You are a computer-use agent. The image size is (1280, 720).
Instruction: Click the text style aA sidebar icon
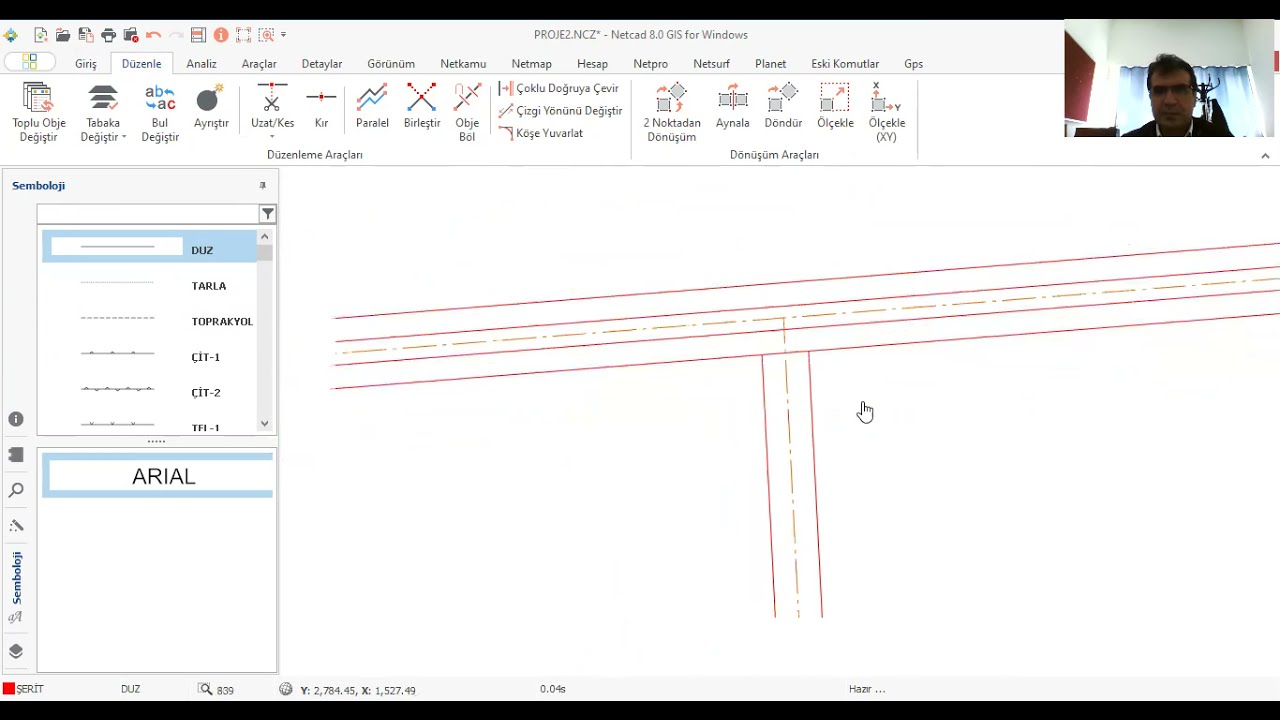[x=16, y=618]
